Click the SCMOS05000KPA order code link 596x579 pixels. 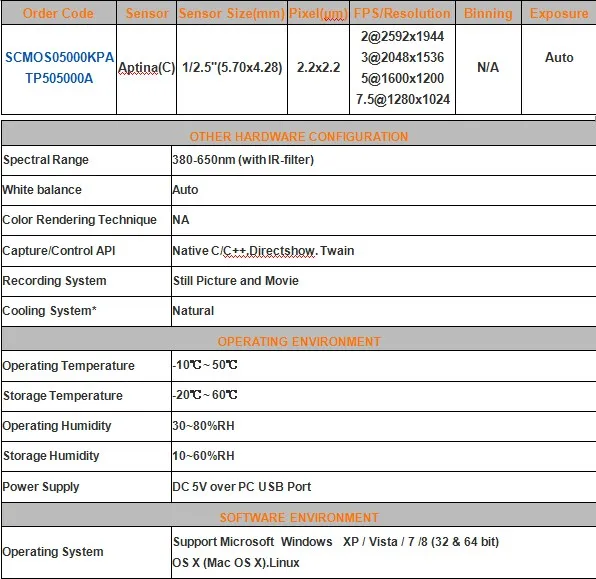tap(59, 57)
